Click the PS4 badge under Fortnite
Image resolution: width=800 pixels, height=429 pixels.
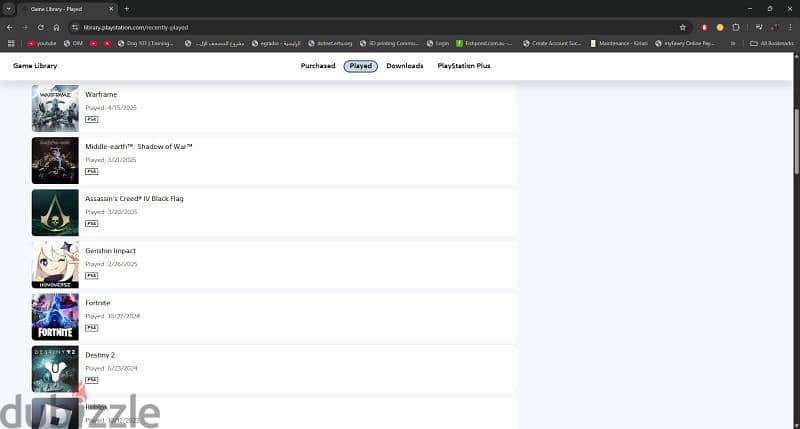[91, 327]
